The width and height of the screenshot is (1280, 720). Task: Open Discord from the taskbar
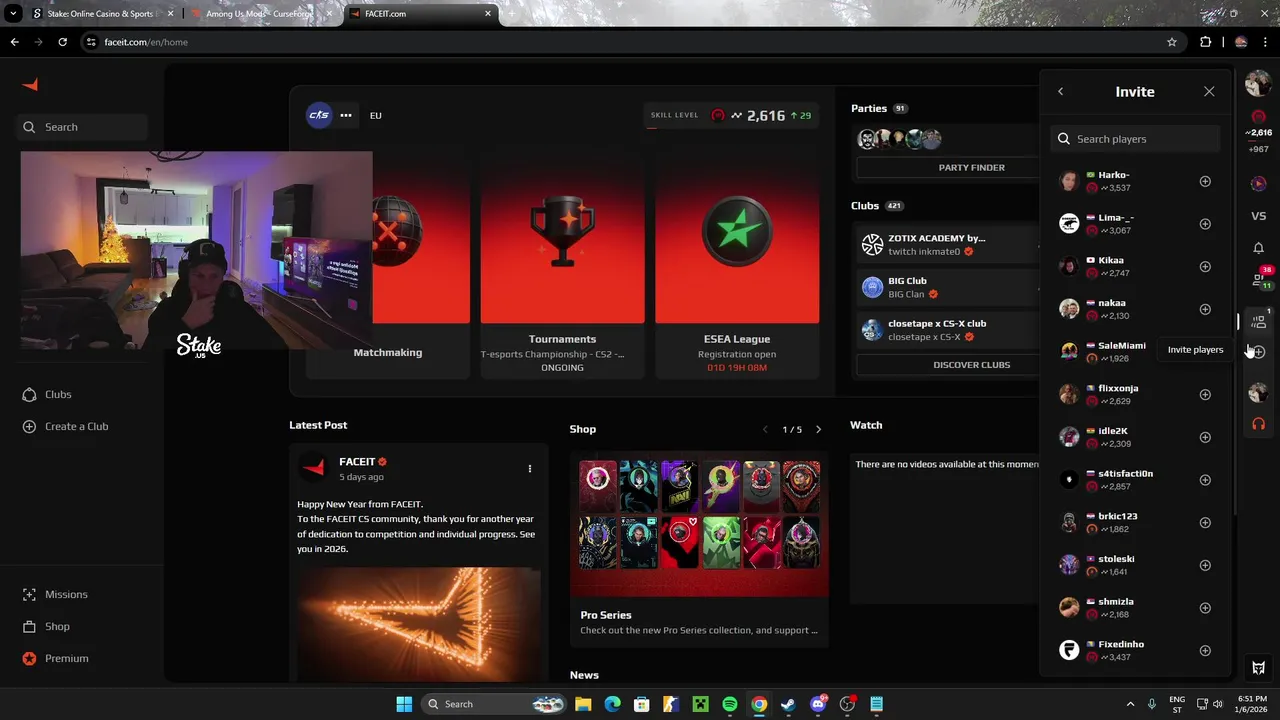818,704
